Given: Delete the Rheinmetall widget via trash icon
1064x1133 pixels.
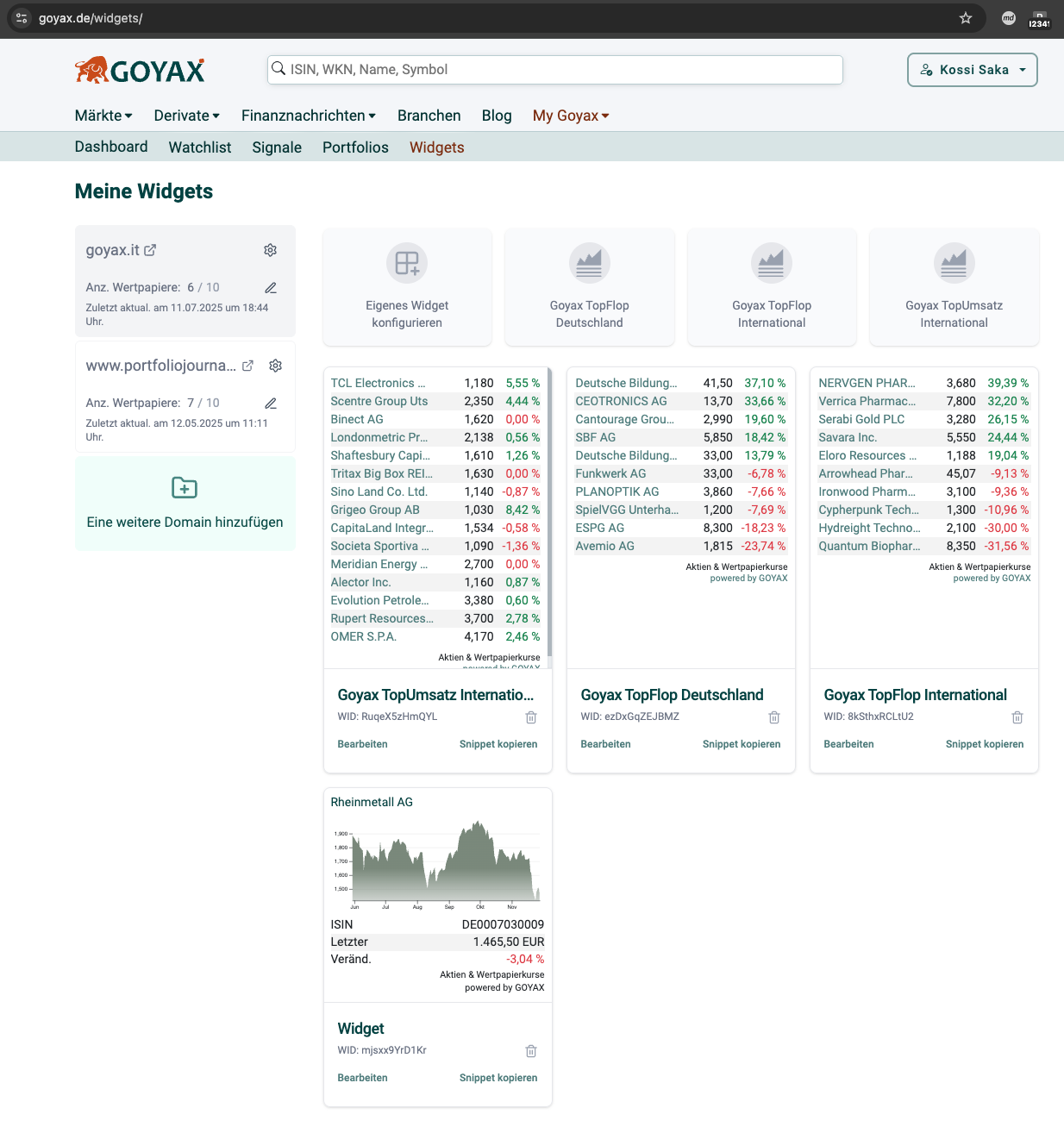Looking at the screenshot, I should 531,1050.
